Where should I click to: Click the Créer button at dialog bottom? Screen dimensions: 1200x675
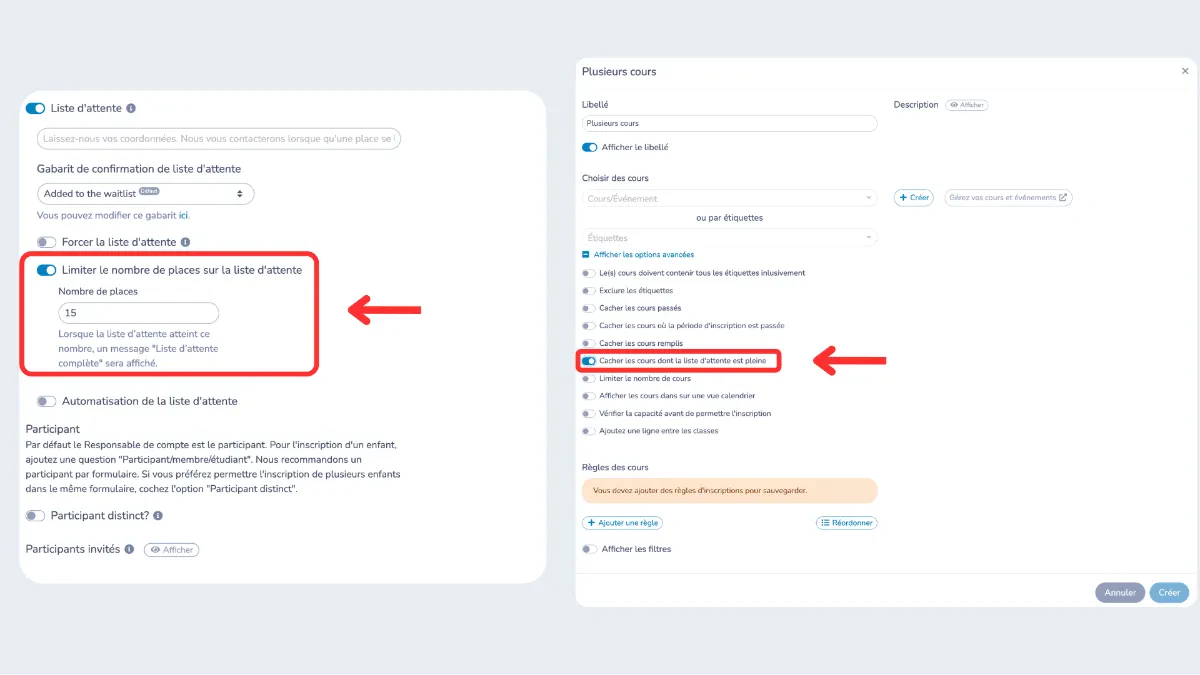1170,592
